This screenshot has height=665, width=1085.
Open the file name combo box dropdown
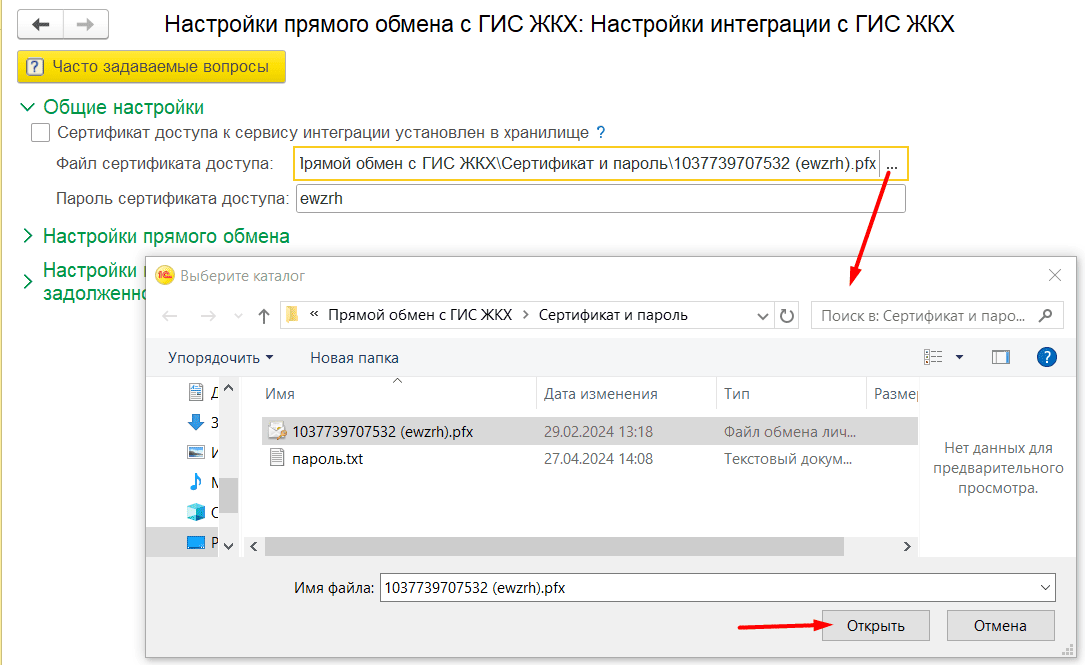pyautogui.click(x=1046, y=588)
